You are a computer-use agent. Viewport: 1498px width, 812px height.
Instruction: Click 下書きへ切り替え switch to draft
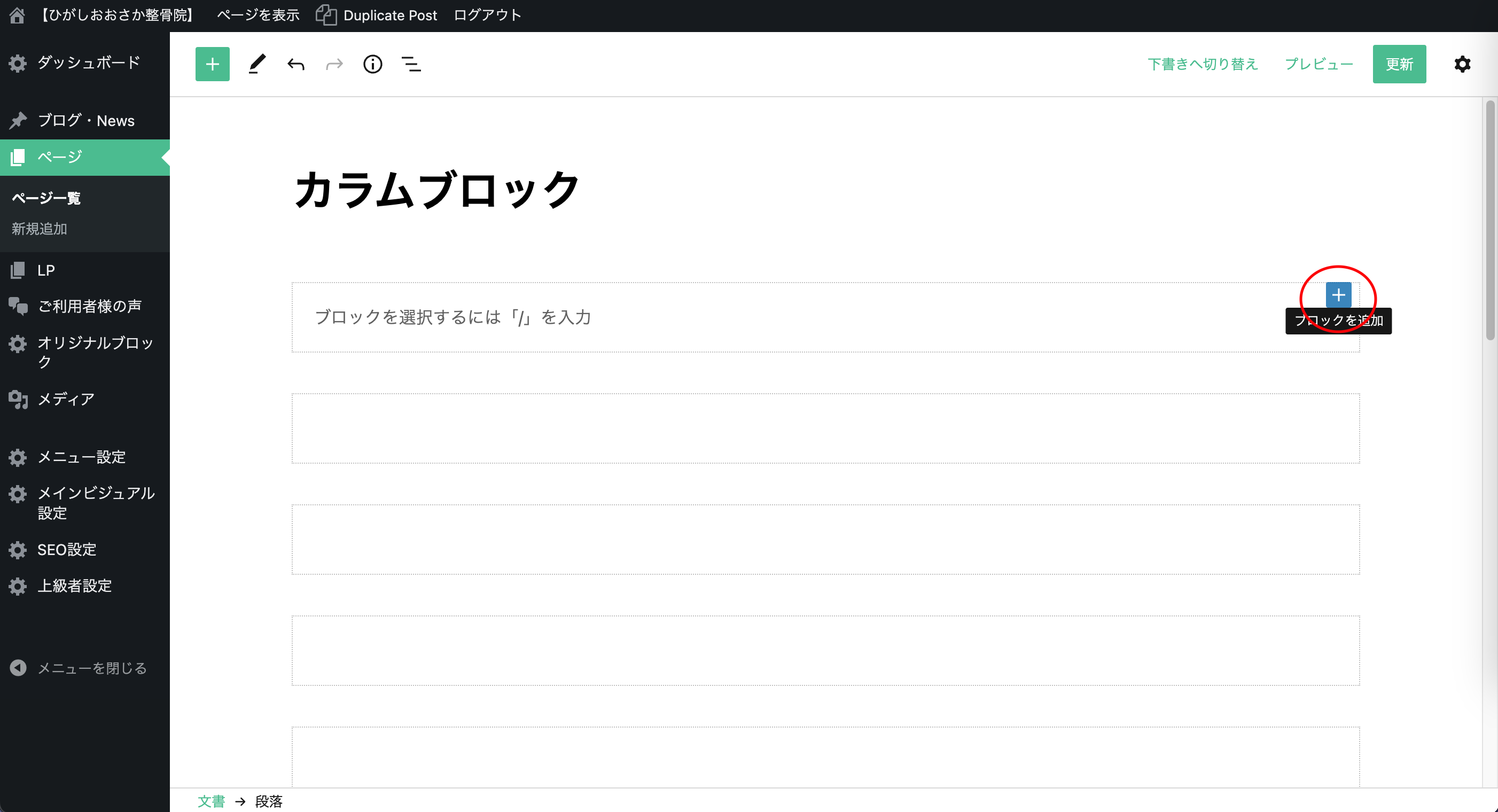tap(1202, 64)
